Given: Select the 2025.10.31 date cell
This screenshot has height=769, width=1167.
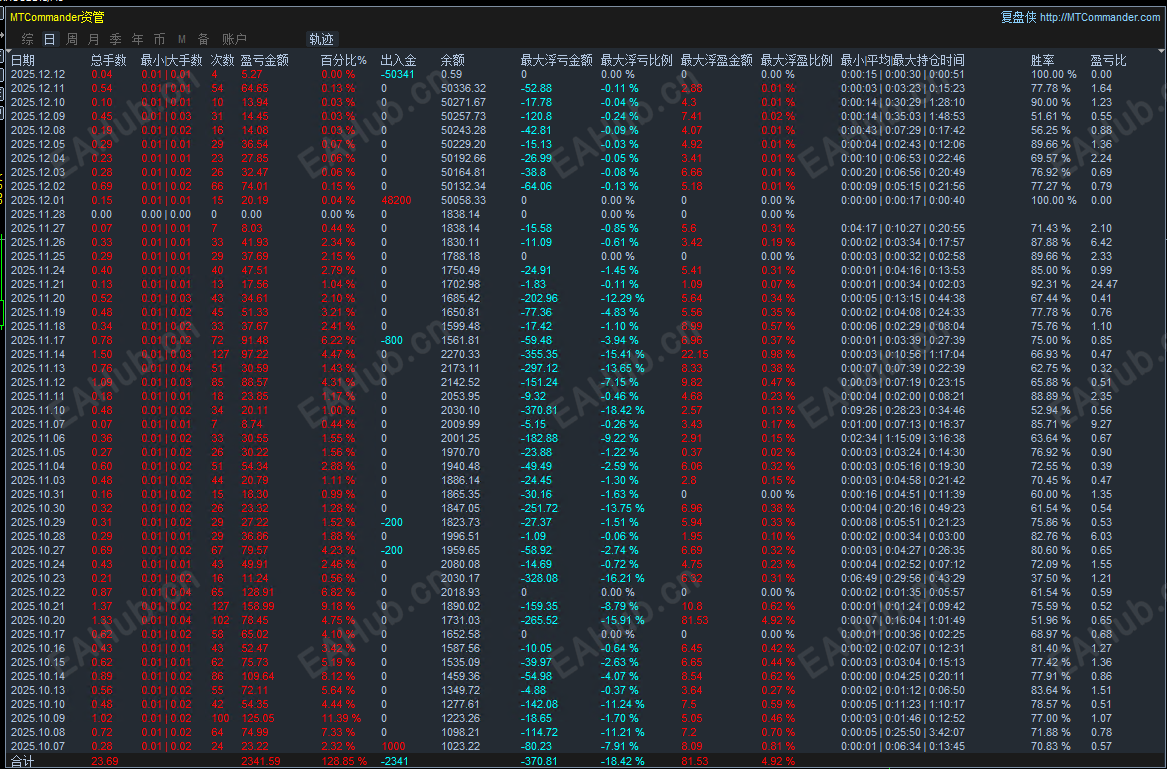Looking at the screenshot, I should (x=38, y=494).
